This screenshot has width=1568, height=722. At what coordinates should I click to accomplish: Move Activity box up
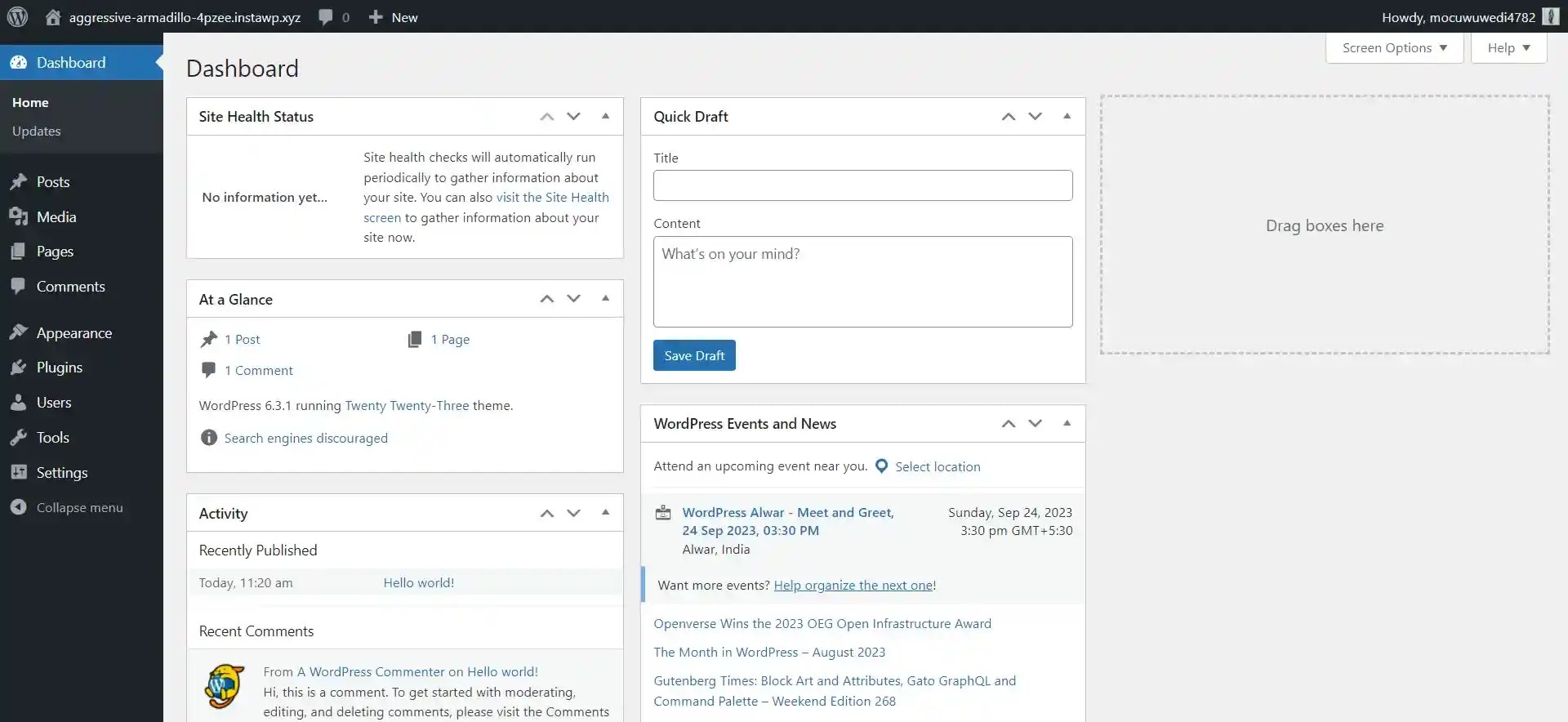pyautogui.click(x=547, y=513)
